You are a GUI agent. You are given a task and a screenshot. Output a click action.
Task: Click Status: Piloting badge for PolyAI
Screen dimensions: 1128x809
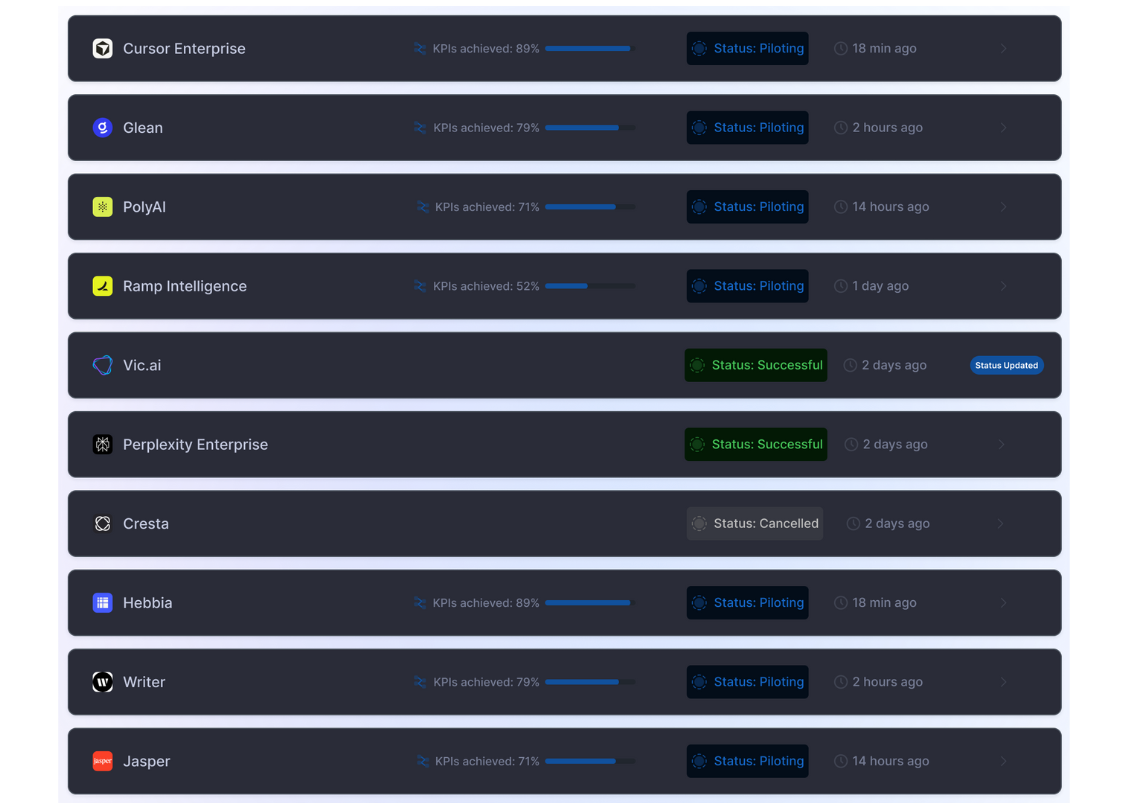click(x=747, y=206)
